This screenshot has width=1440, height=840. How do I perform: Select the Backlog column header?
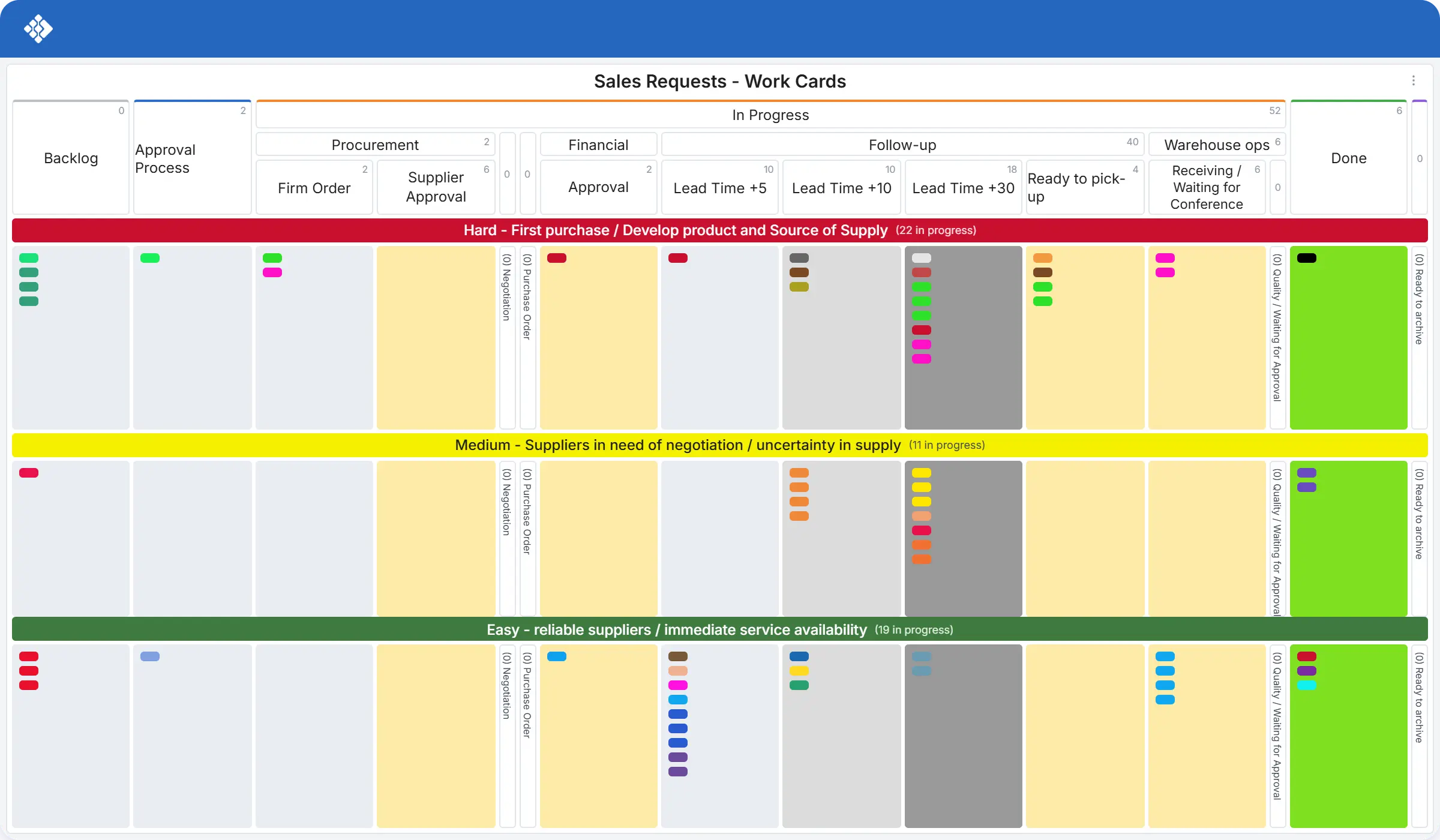[71, 158]
